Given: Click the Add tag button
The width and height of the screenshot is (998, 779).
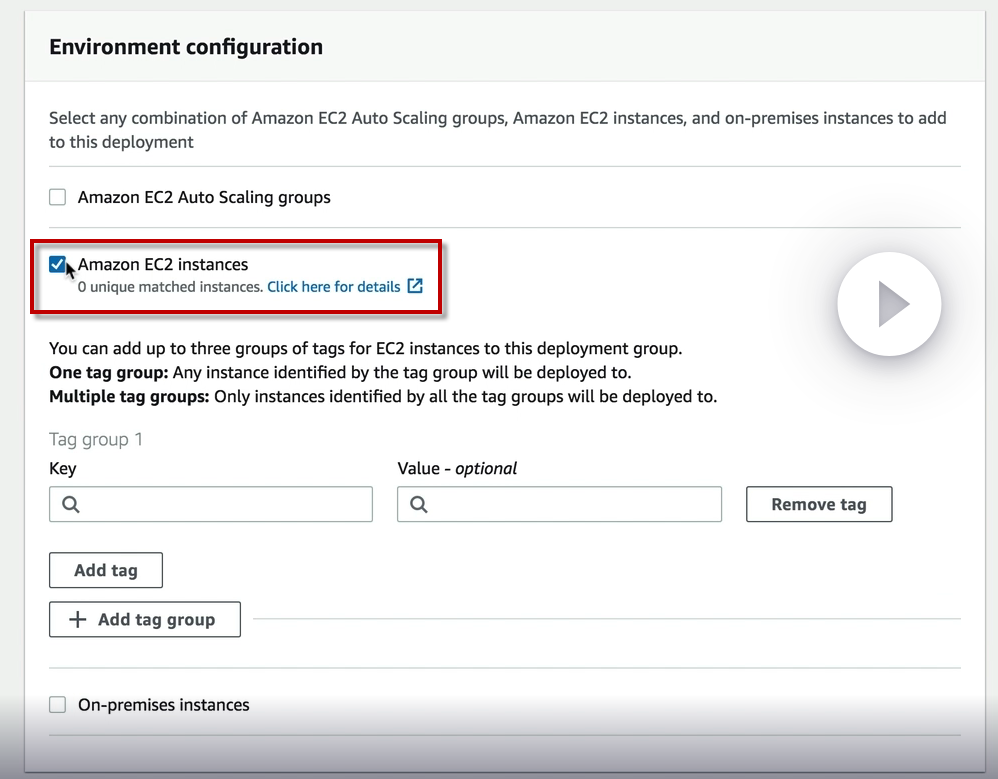Looking at the screenshot, I should [106, 570].
